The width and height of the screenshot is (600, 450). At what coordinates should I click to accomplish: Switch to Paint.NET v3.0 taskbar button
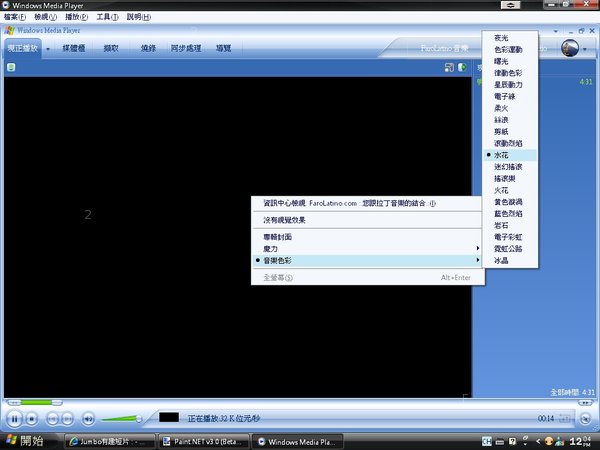click(203, 442)
